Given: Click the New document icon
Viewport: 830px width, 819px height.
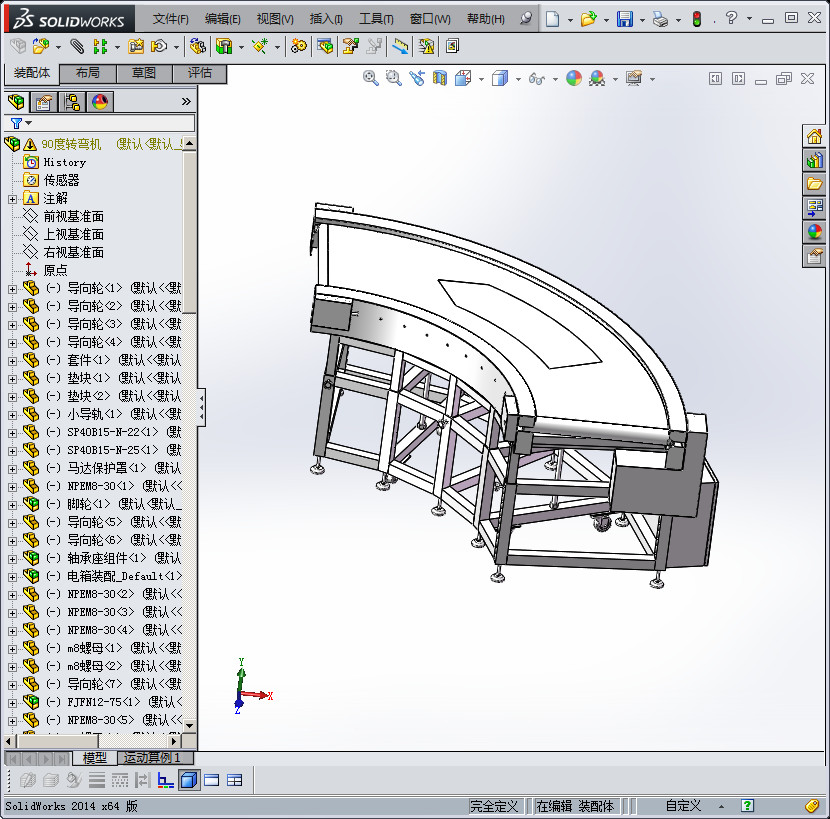Looking at the screenshot, I should coord(552,19).
